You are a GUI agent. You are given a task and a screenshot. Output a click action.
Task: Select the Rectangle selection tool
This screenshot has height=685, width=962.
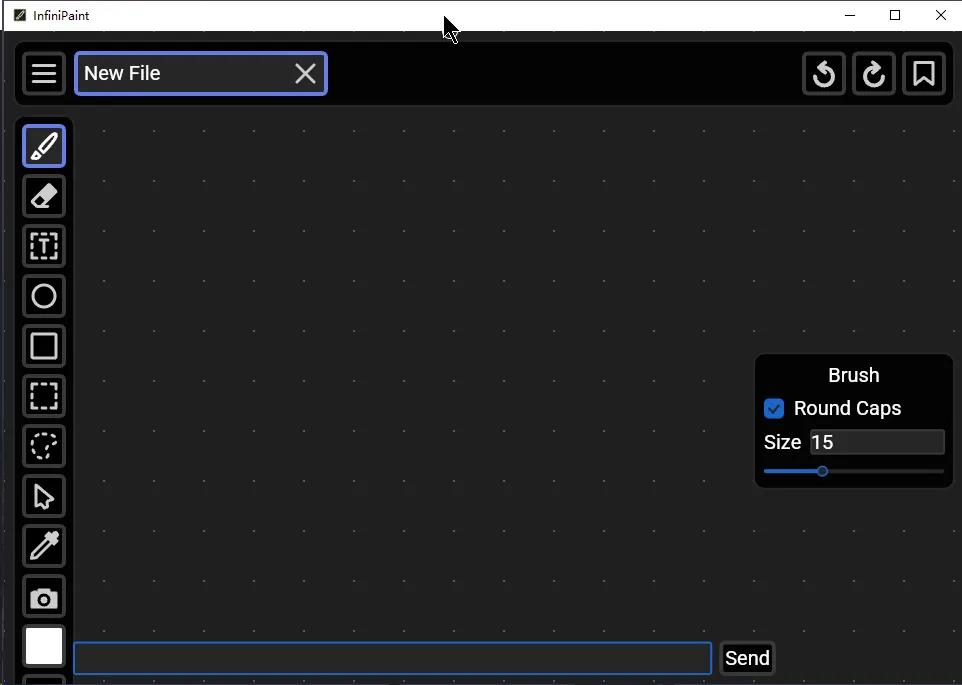tap(44, 396)
